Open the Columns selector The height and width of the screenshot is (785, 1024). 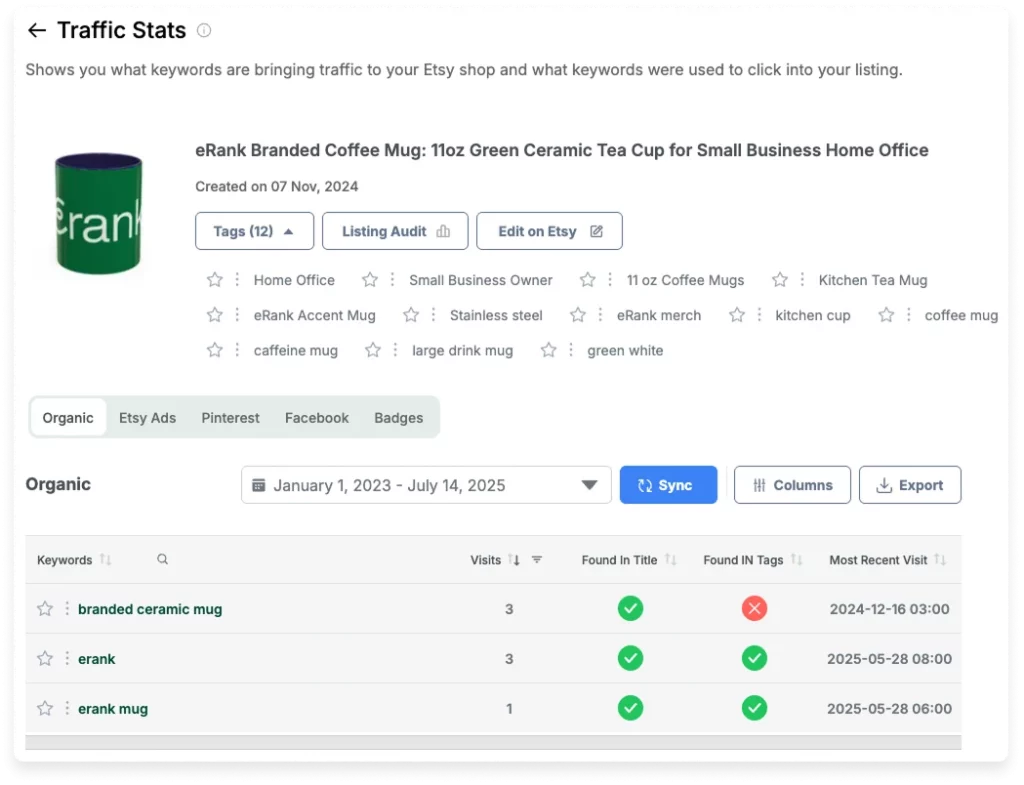792,484
